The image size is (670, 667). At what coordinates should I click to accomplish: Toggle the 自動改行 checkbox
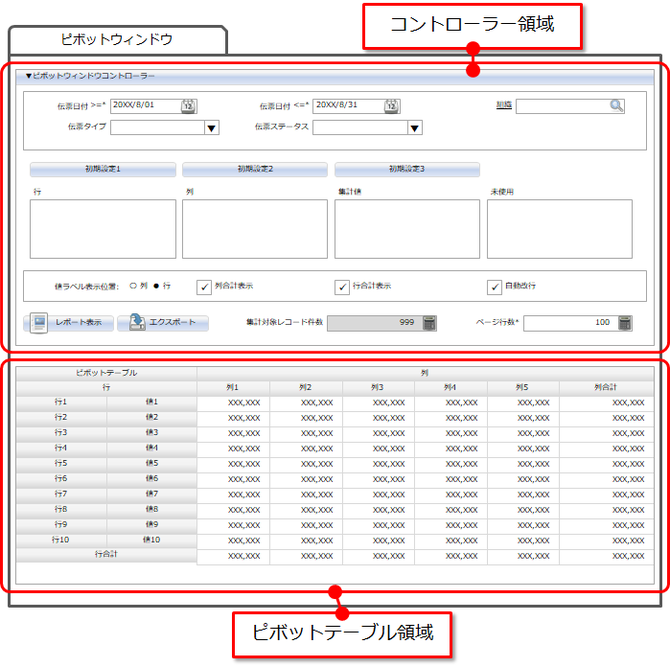coord(494,287)
